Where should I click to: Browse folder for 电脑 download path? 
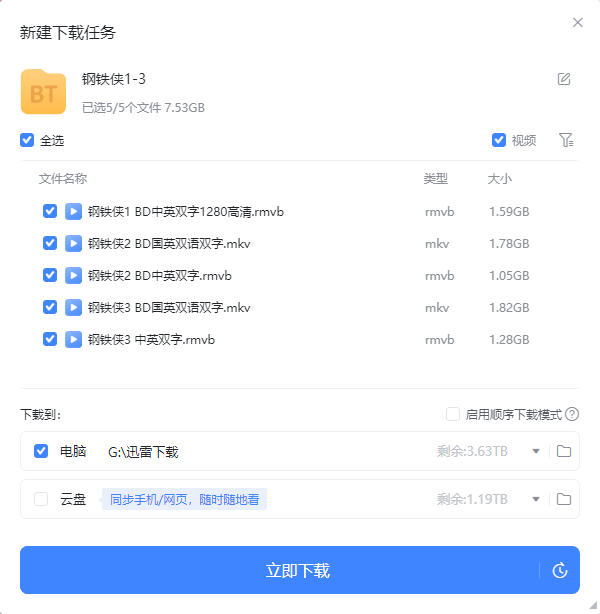click(x=564, y=451)
